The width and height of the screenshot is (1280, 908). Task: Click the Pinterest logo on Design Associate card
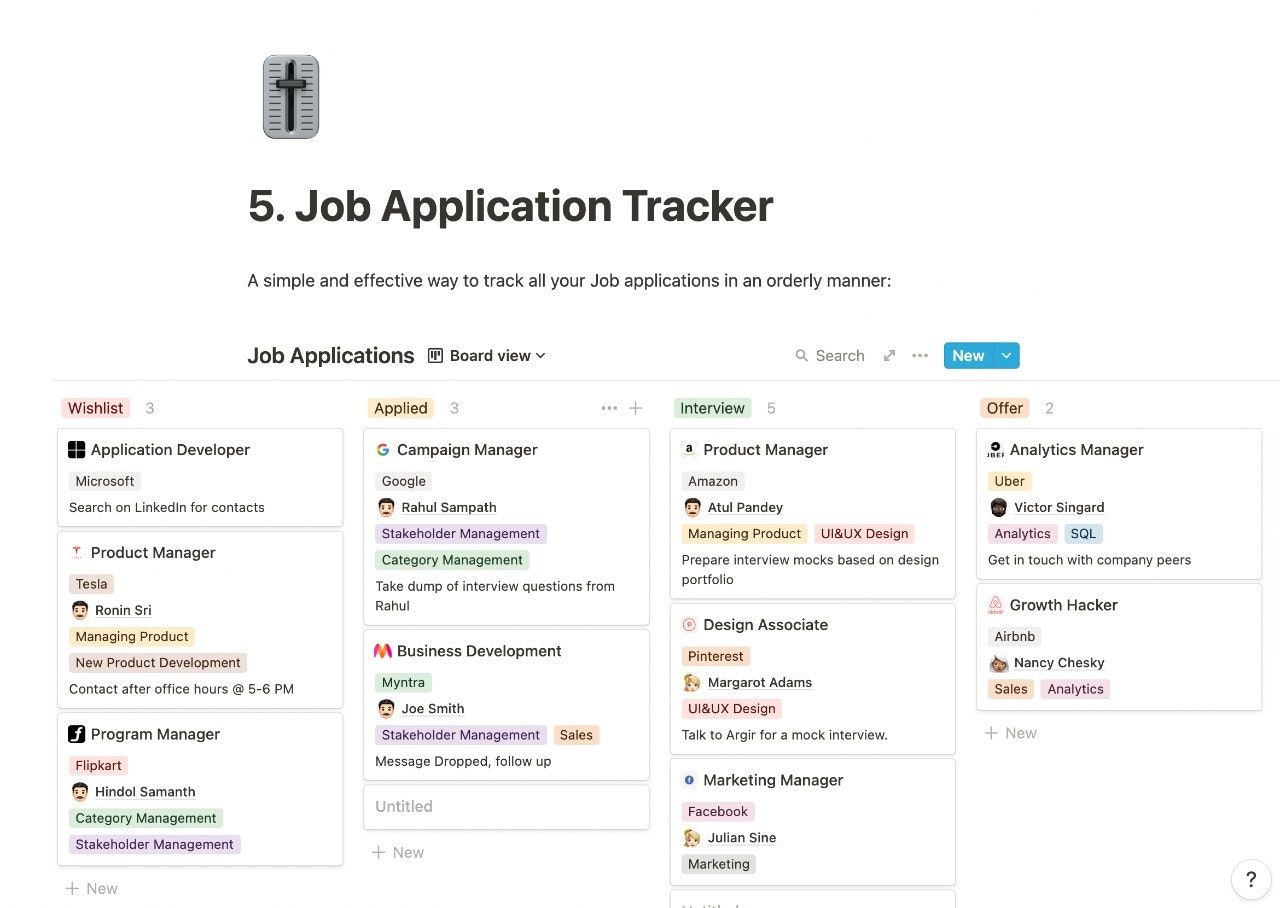pyautogui.click(x=690, y=625)
